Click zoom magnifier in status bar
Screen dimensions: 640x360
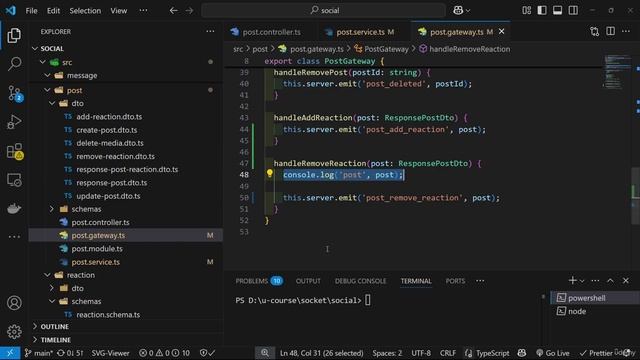tap(265, 353)
